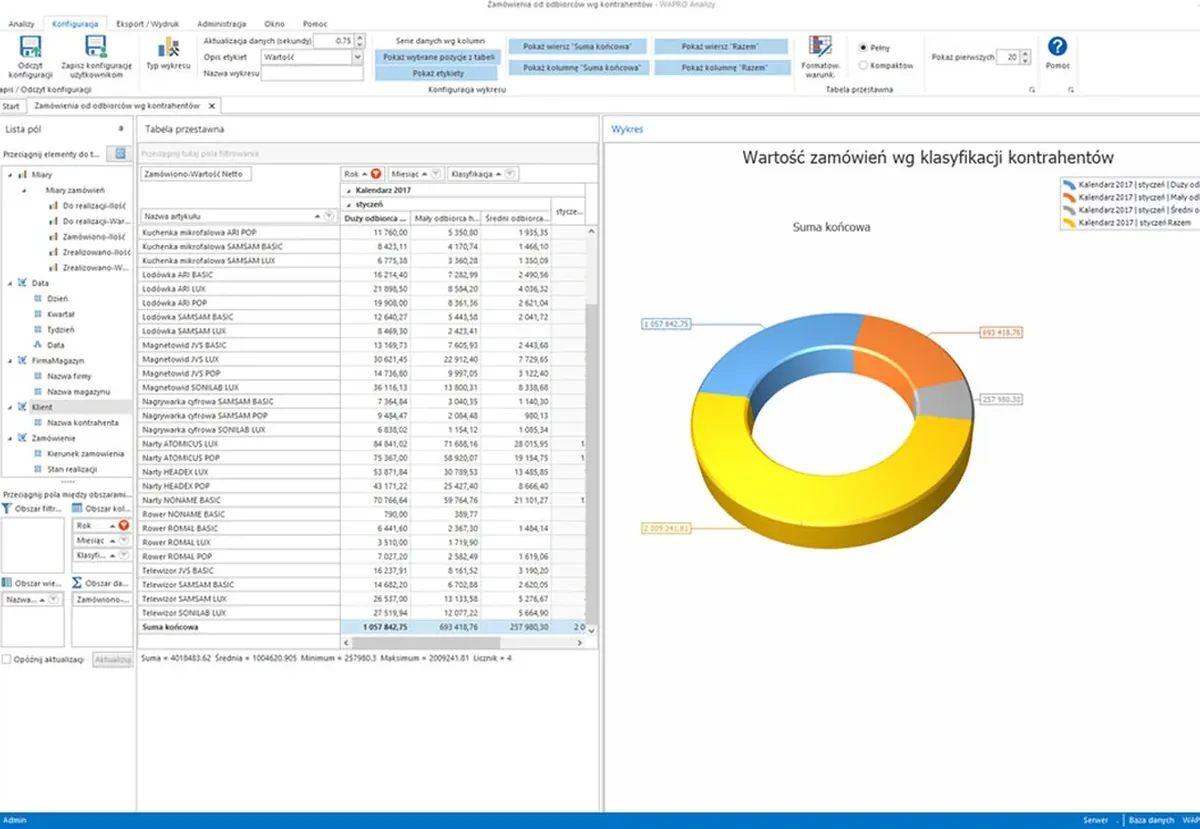This screenshot has width=1200, height=829.
Task: Collapse the Kalendarz 2017 column group
Action: [x=349, y=190]
